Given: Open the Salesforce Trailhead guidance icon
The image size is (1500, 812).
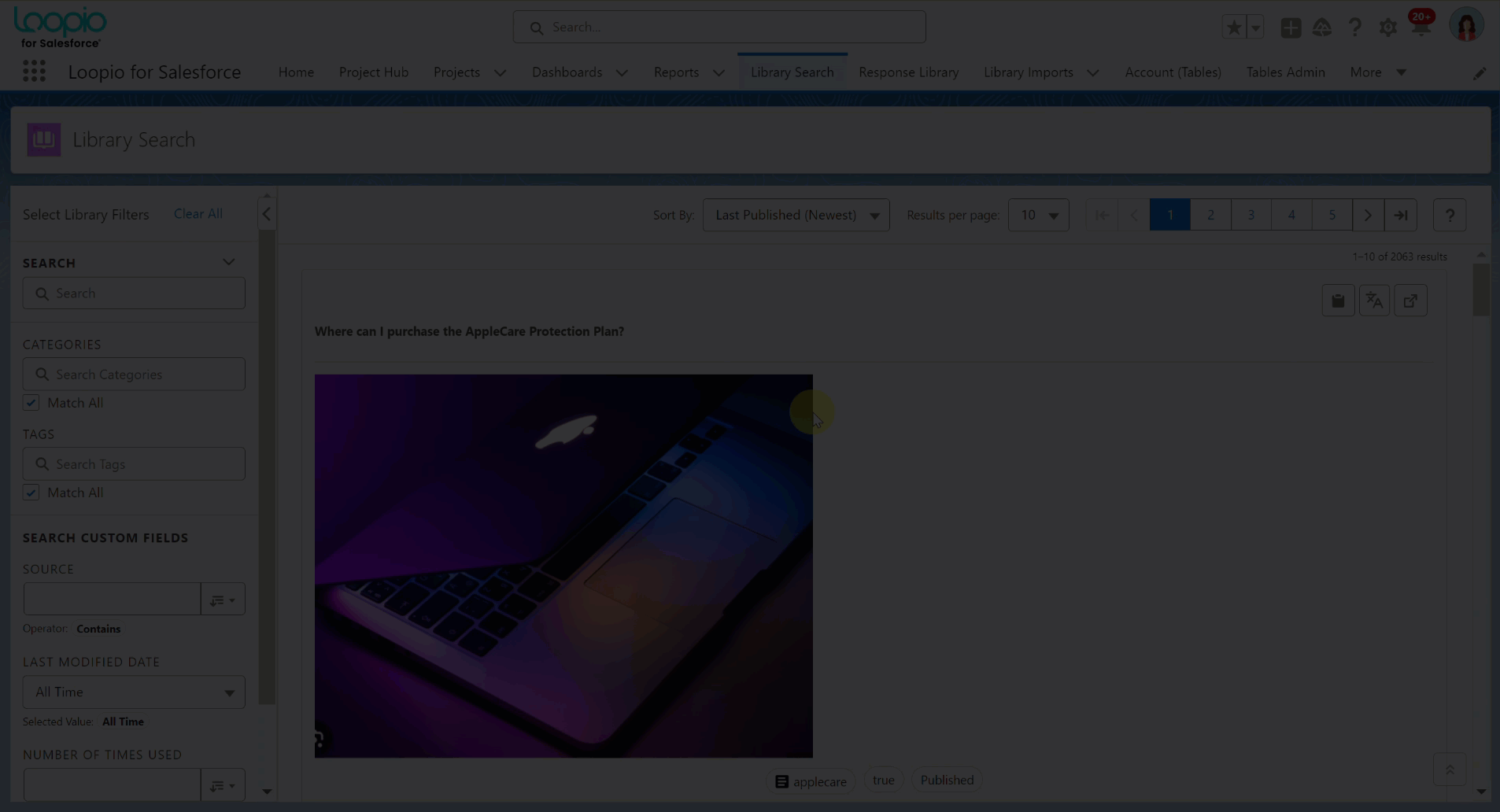Looking at the screenshot, I should tap(1322, 28).
